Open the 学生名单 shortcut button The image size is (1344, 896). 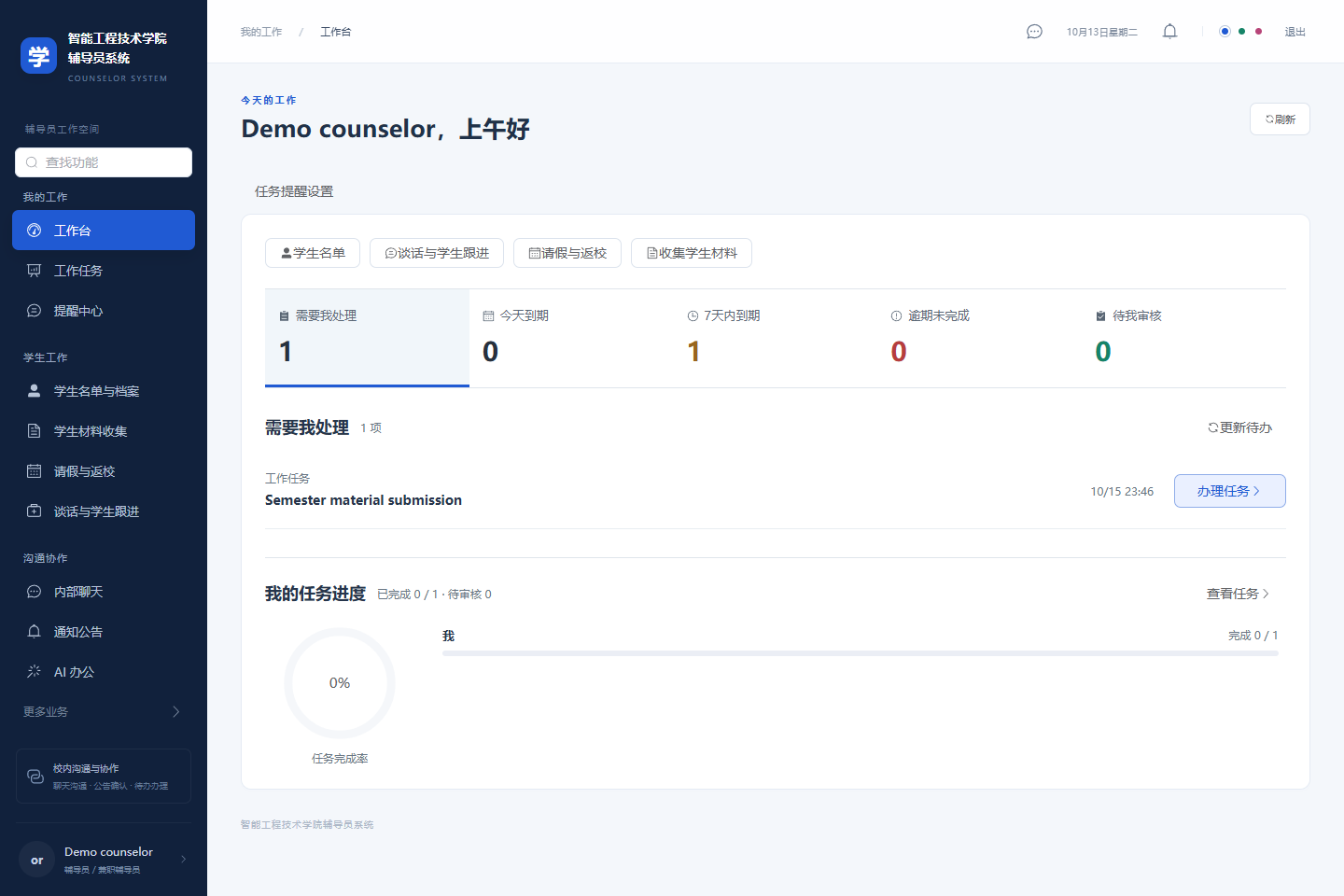(313, 253)
